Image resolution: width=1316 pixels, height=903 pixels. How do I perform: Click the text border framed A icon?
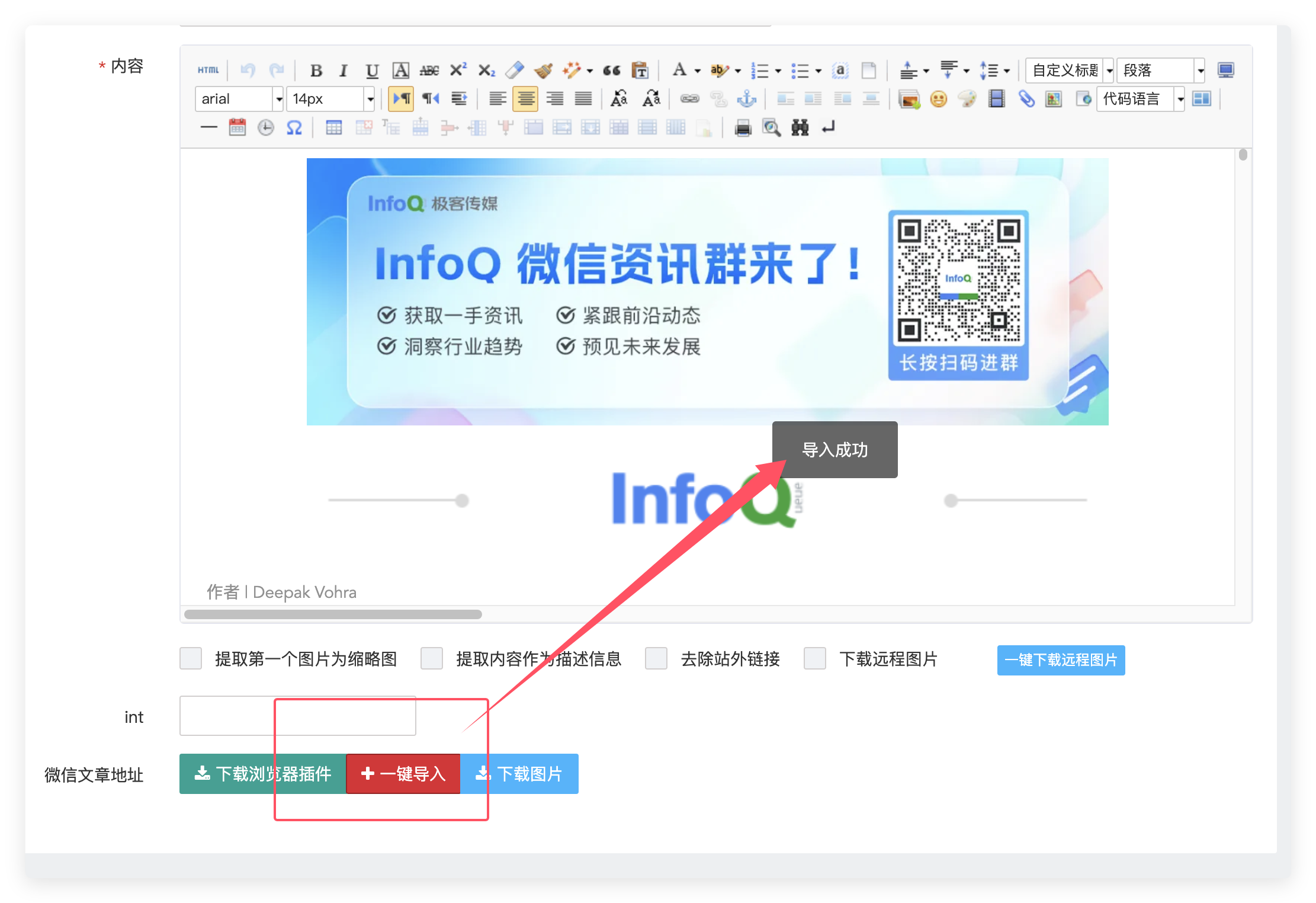coord(401,71)
